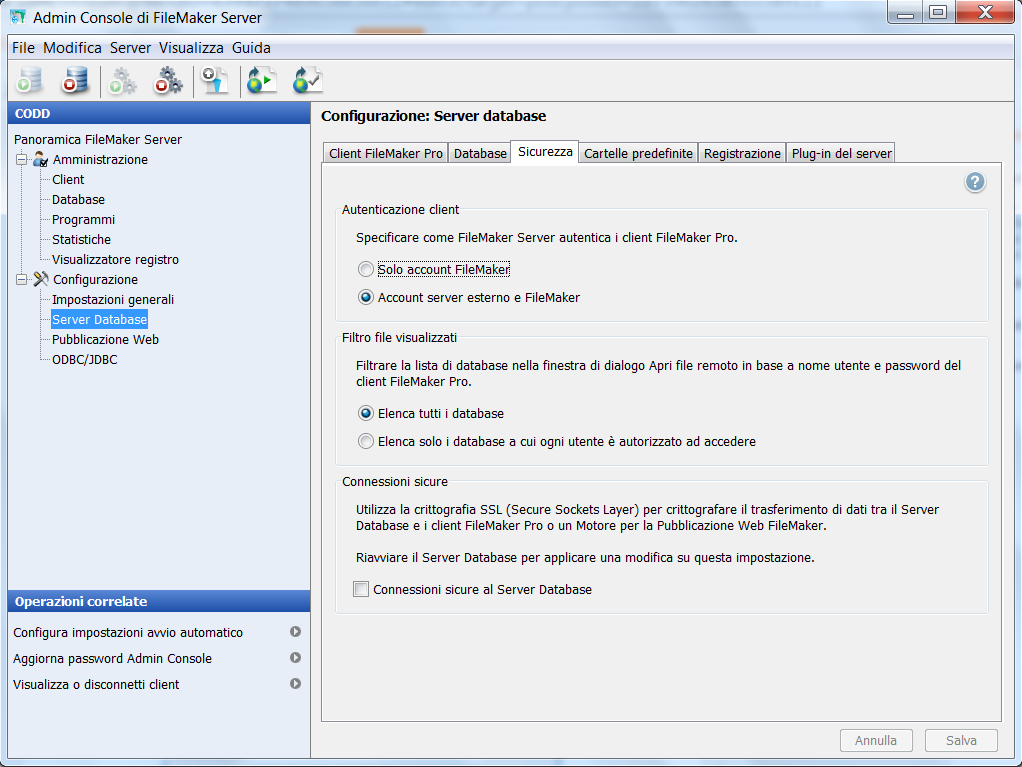Select Impostazioni generali tree item
The width and height of the screenshot is (1022, 767).
[x=113, y=299]
